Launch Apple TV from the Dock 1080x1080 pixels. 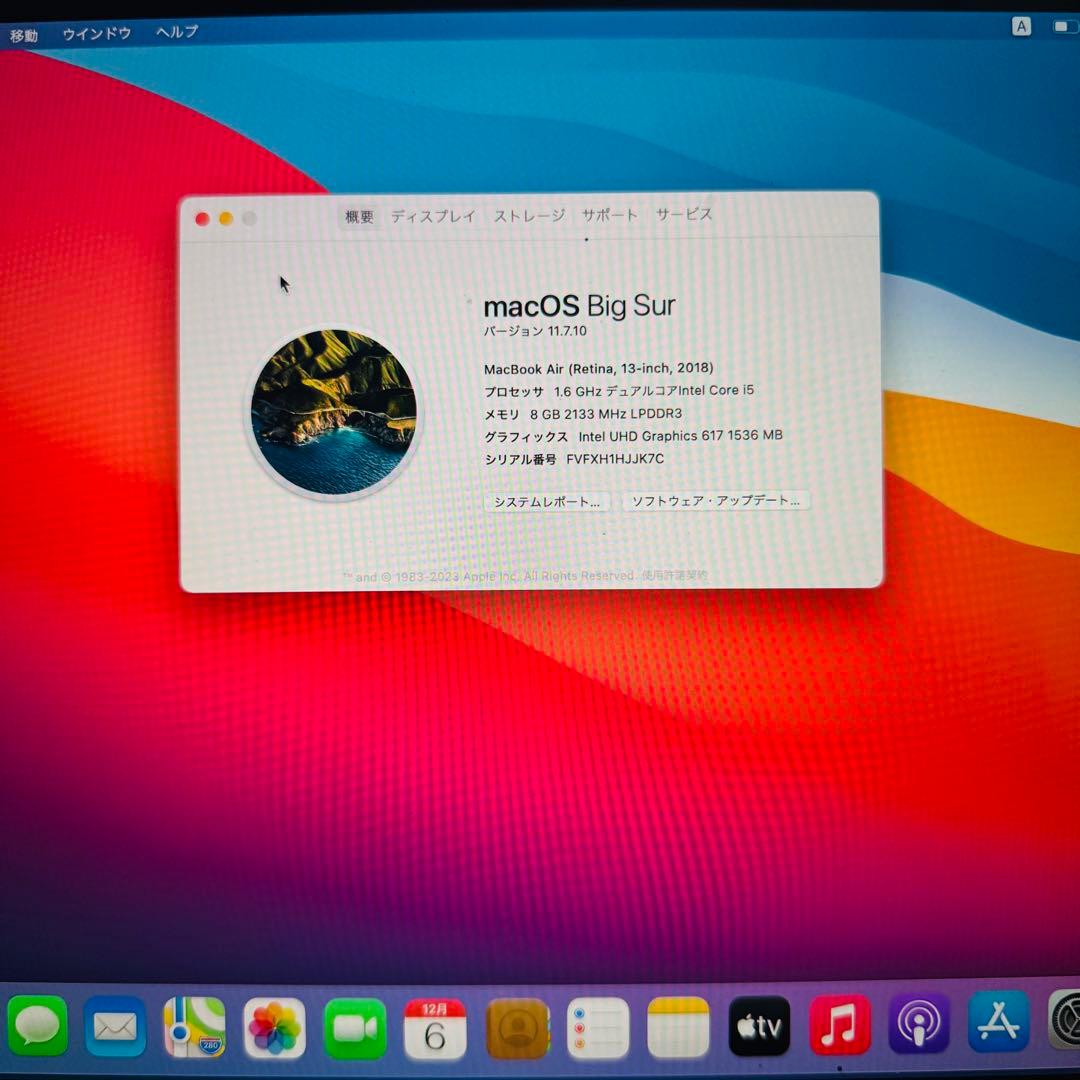pyautogui.click(x=760, y=1025)
